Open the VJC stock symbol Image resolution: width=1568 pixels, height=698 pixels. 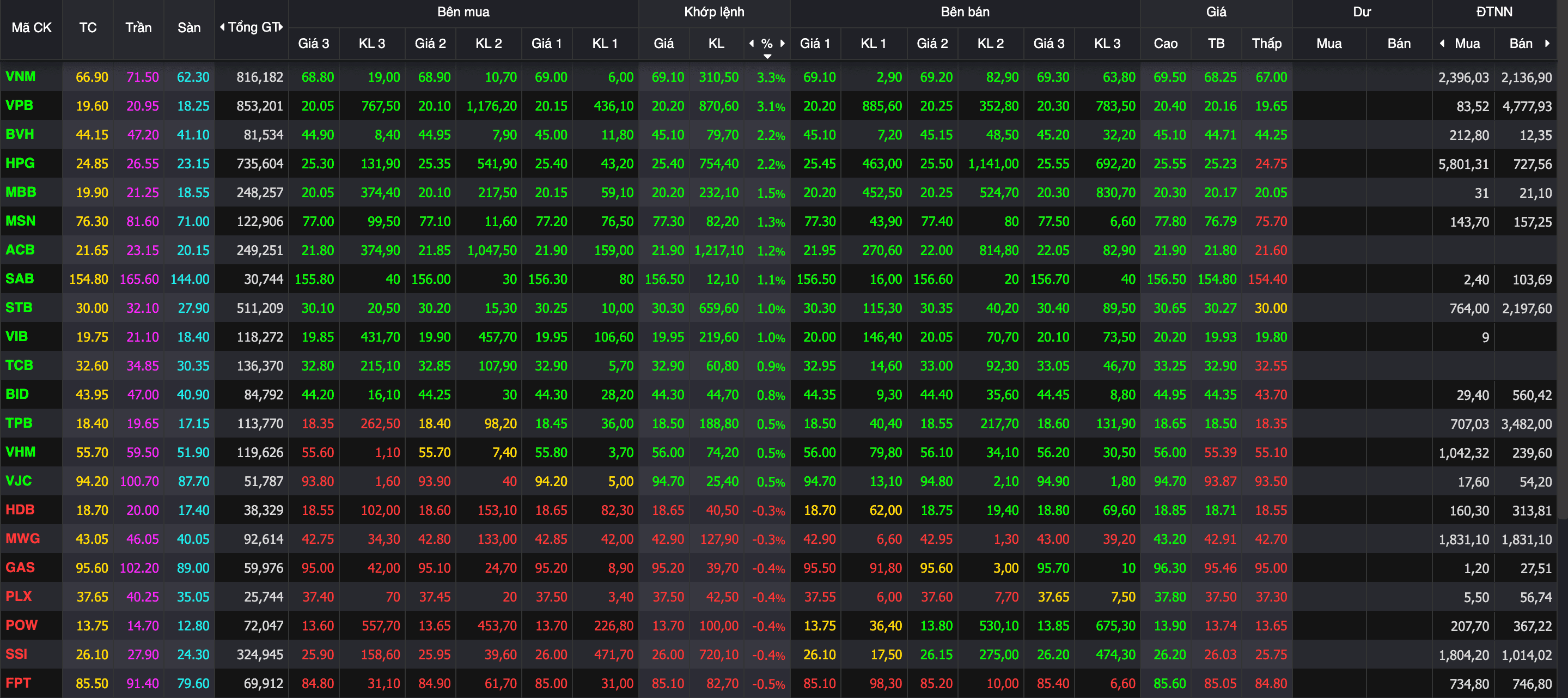pos(19,481)
